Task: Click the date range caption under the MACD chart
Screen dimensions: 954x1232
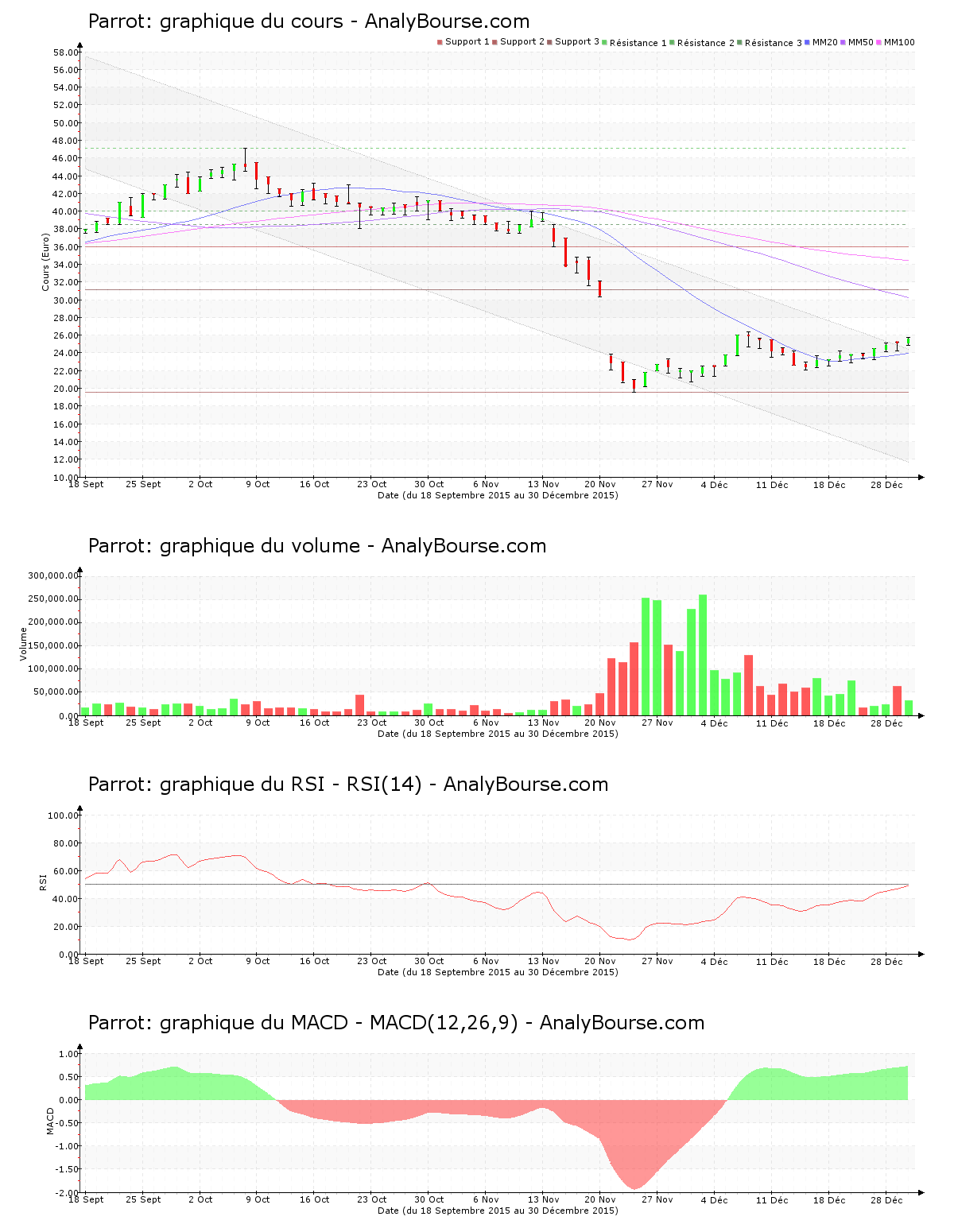Action: click(498, 1211)
